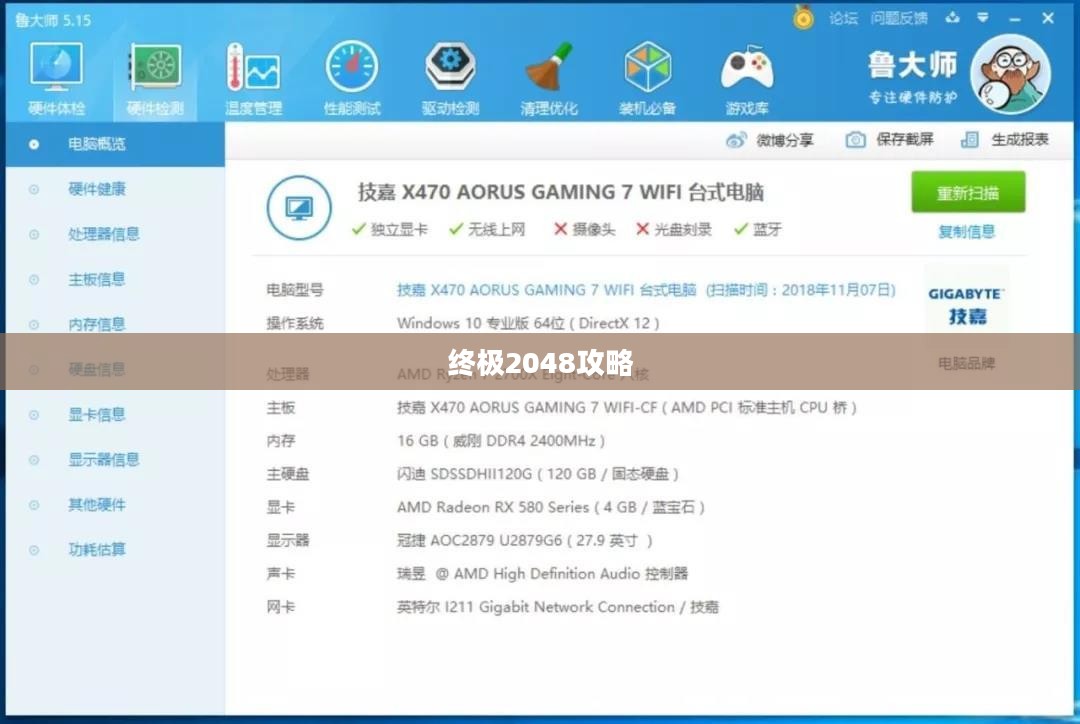Click the gold medal icon in title bar
The width and height of the screenshot is (1080, 724).
[x=803, y=17]
